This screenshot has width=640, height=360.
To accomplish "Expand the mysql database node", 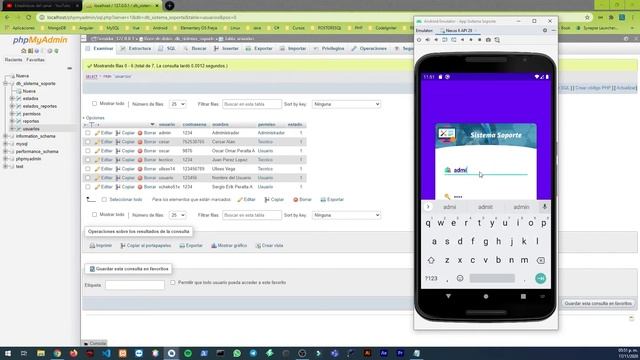I will 5,144.
